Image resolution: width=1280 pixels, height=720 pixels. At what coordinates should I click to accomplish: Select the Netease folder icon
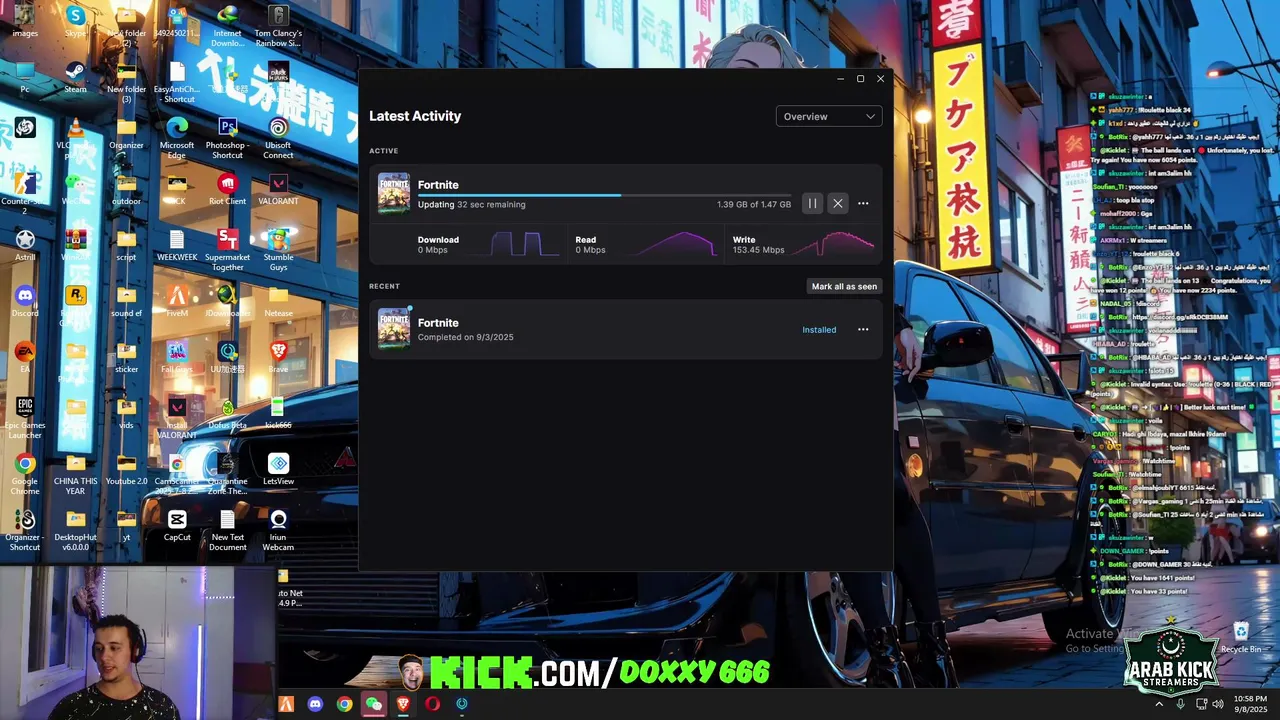[278, 301]
